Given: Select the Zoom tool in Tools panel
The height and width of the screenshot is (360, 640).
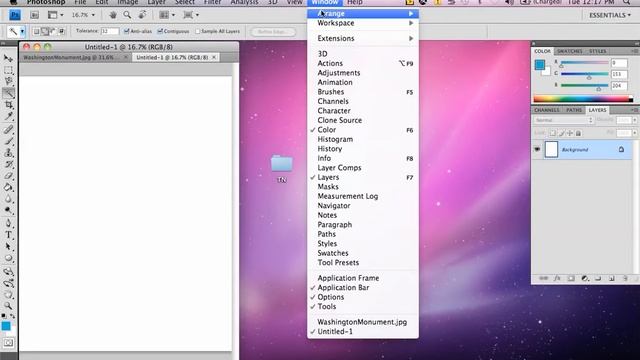Looking at the screenshot, I should 8,306.
